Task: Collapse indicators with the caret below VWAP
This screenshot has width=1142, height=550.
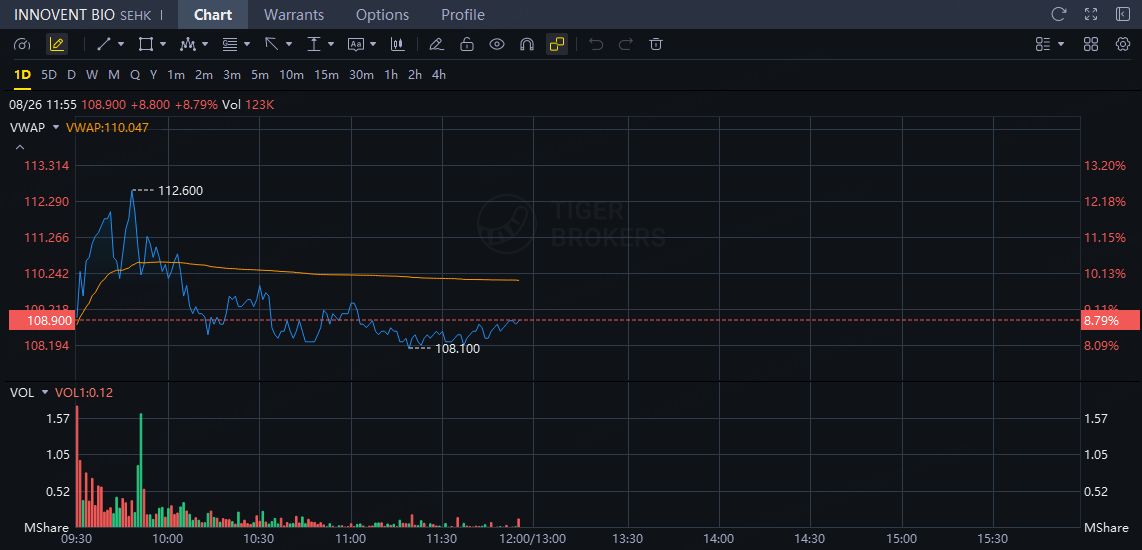Action: click(x=19, y=147)
